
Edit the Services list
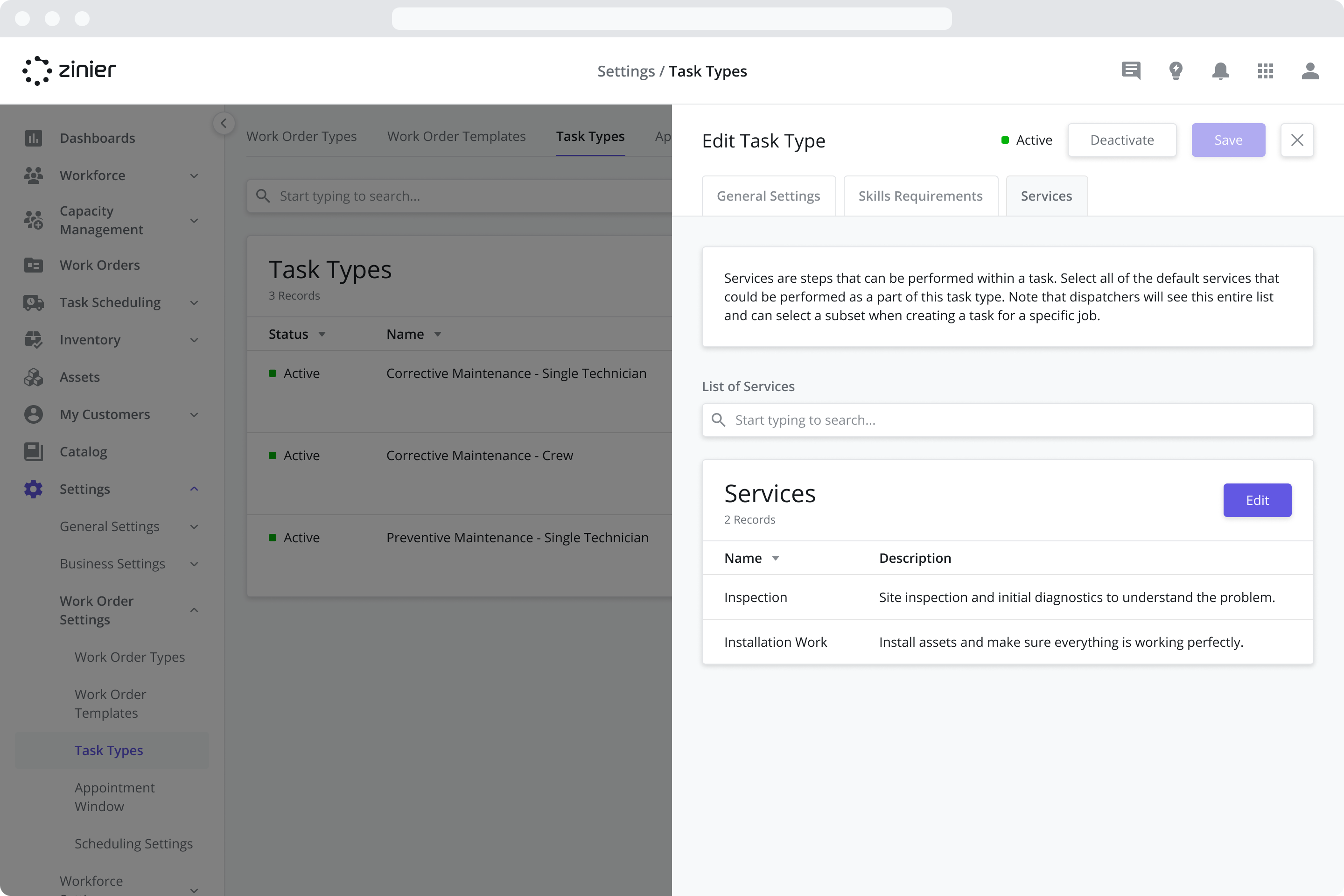[1257, 500]
